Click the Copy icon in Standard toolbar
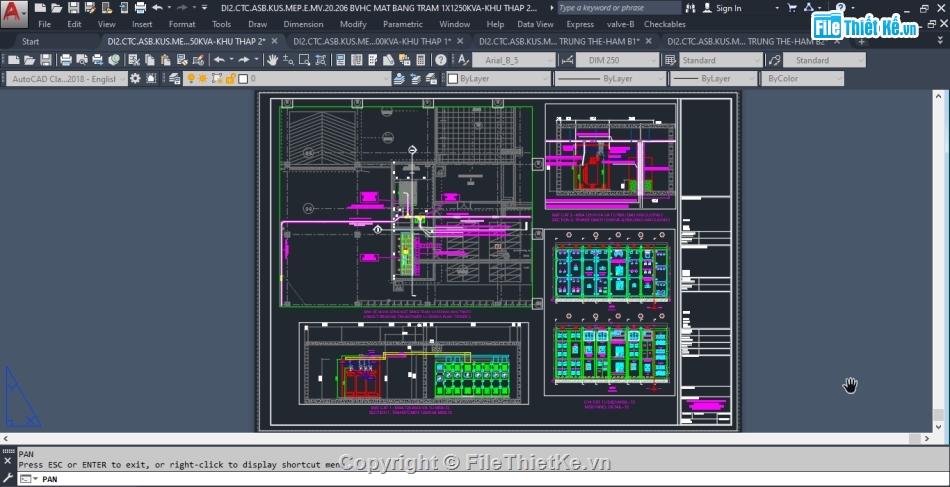This screenshot has height=487, width=950. point(150,60)
